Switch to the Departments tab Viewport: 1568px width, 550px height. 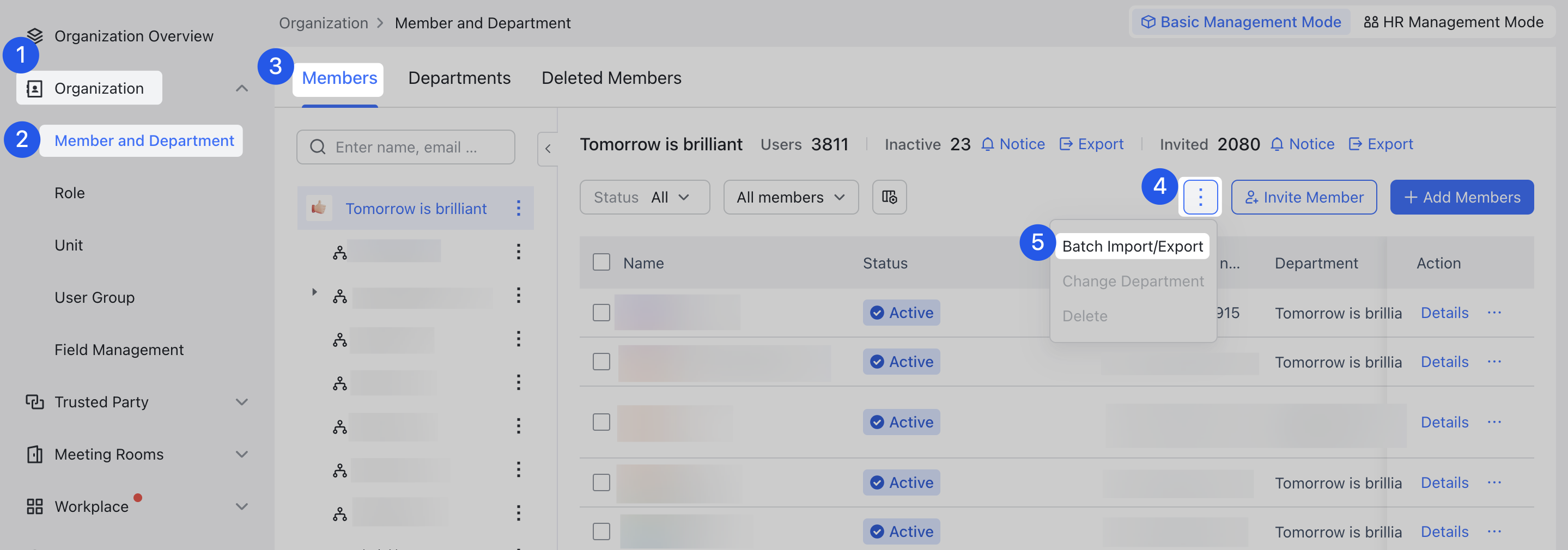(x=459, y=78)
